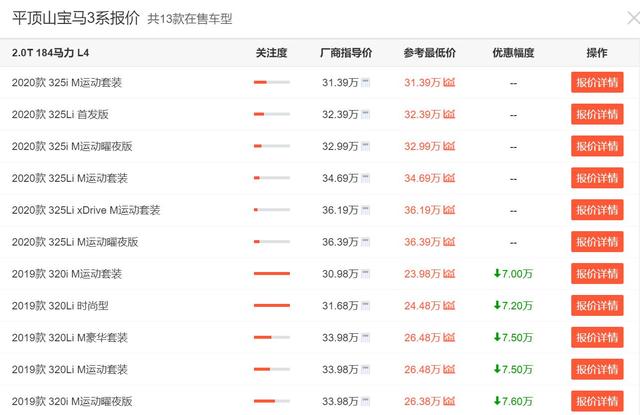The height and width of the screenshot is (415, 640).
Task: Click the 2.0T 184马力 L4 group header
Action: point(50,53)
